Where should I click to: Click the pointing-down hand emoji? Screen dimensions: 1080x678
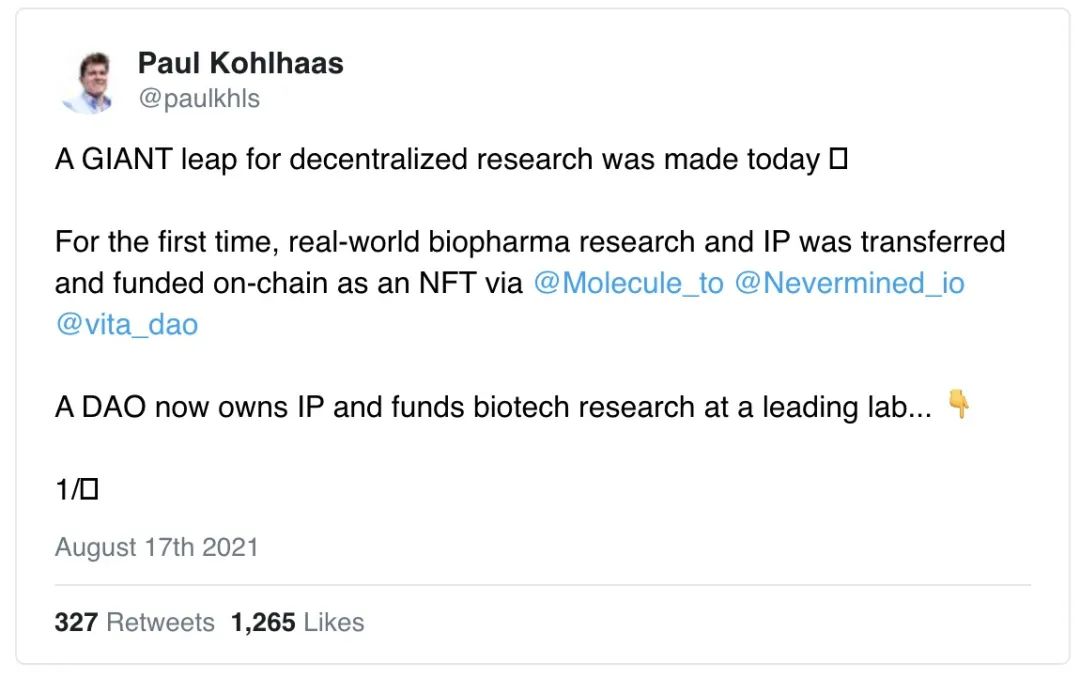(x=959, y=404)
